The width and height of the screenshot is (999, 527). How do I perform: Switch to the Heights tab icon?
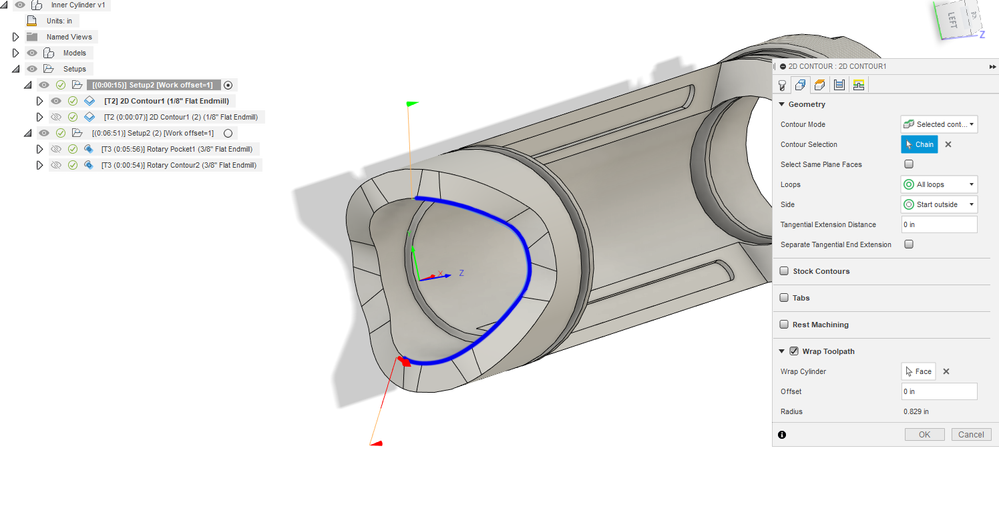click(x=820, y=85)
